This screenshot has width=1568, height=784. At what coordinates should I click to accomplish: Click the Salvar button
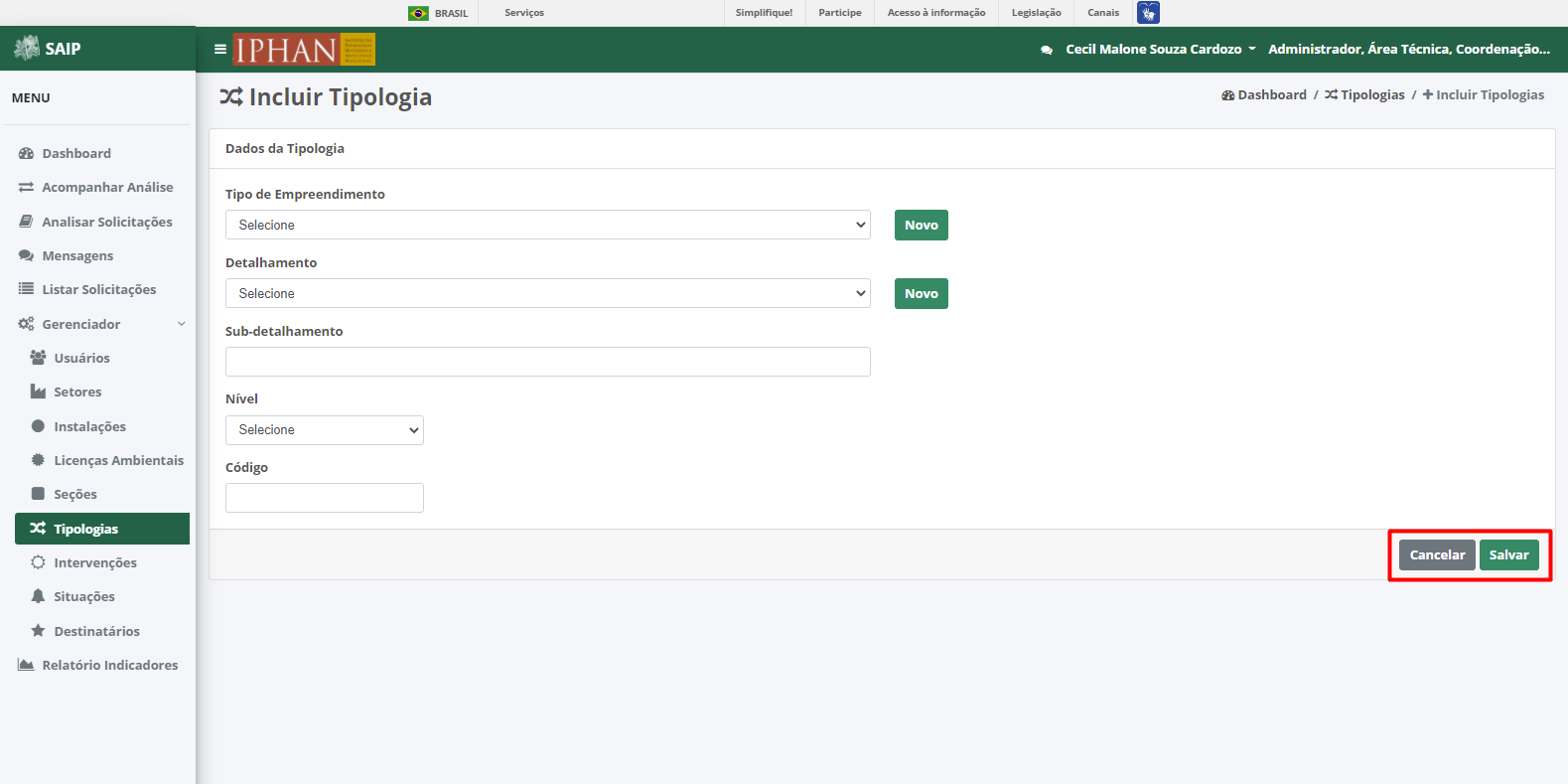(x=1509, y=554)
